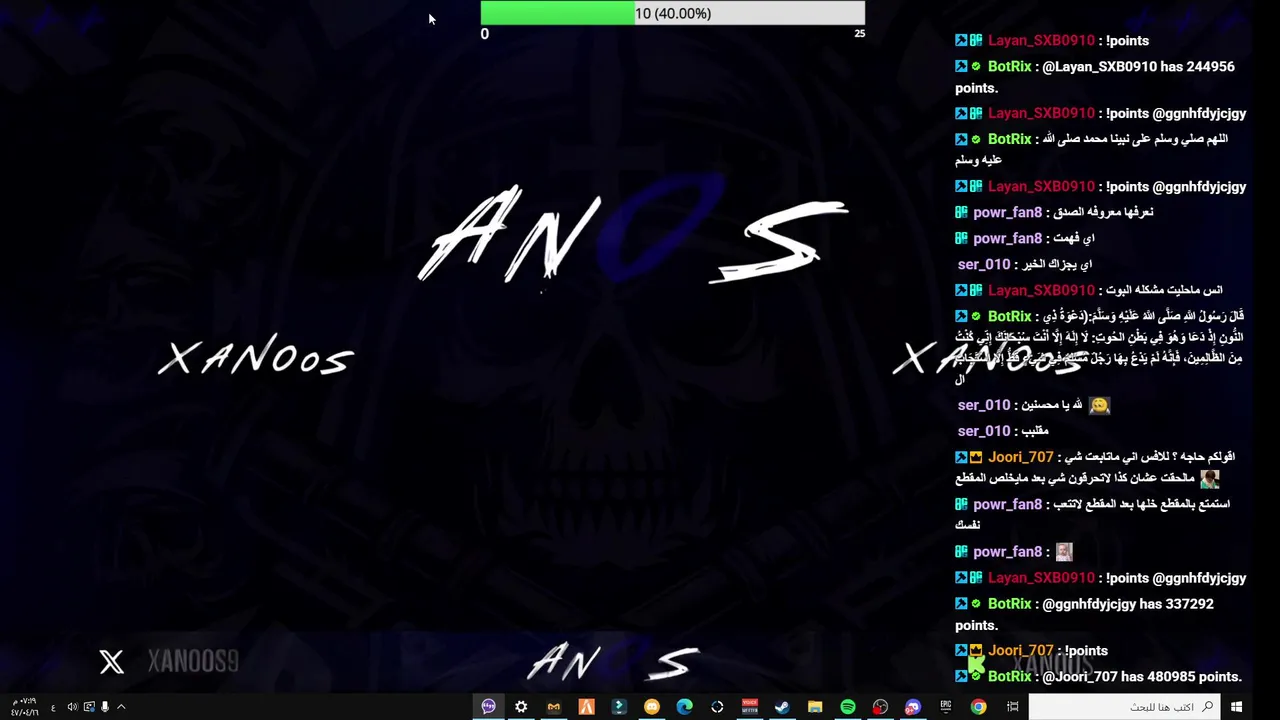Open the orange A app on taskbar
Screen dimensions: 1280x720
point(586,707)
